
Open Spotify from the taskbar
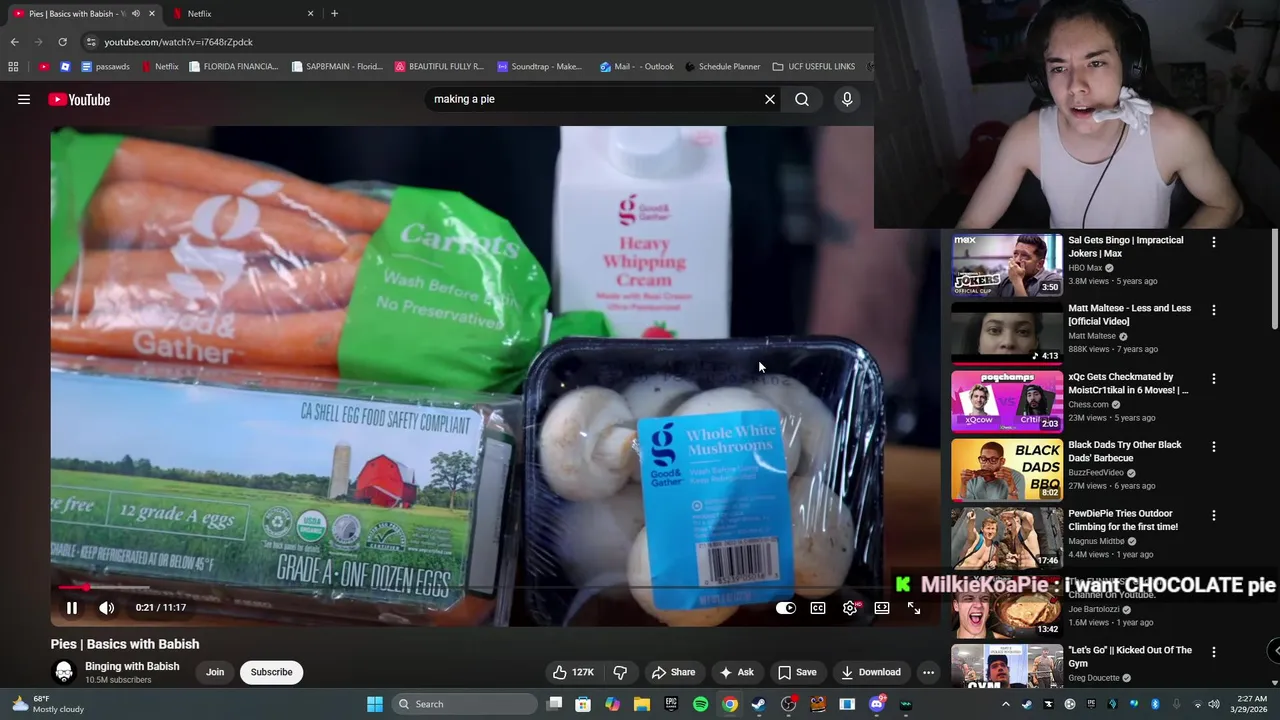pyautogui.click(x=700, y=704)
